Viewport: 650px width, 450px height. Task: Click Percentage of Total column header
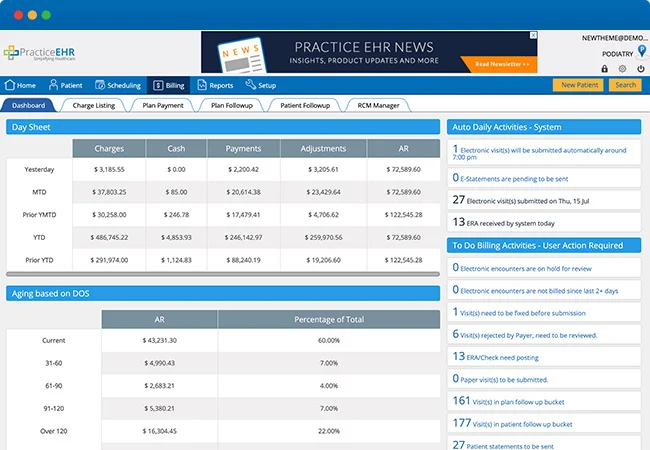[329, 319]
